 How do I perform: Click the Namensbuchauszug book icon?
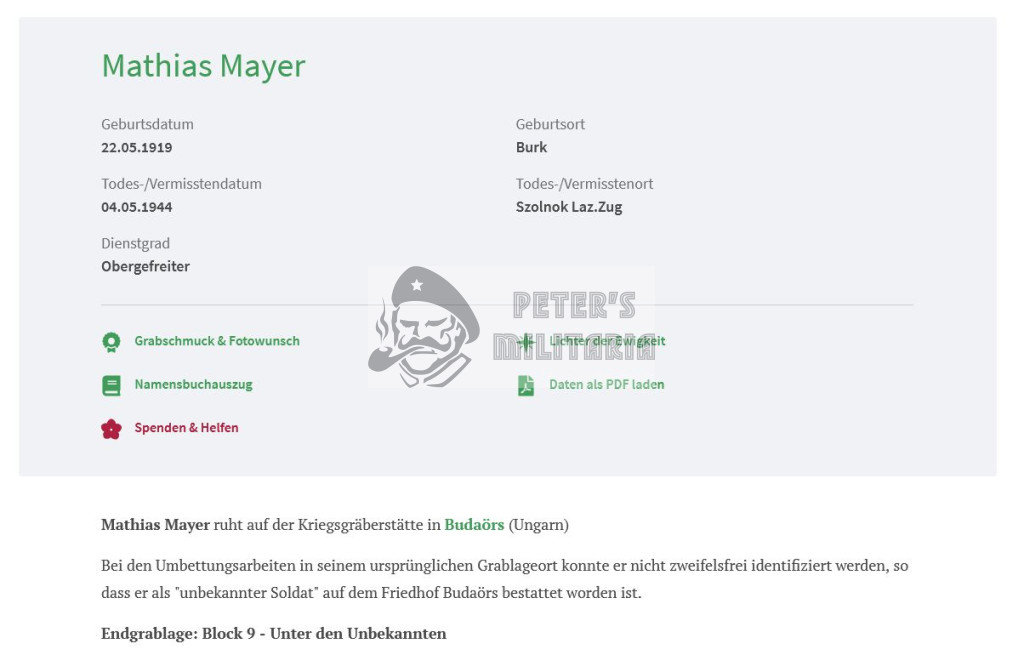pyautogui.click(x=112, y=385)
